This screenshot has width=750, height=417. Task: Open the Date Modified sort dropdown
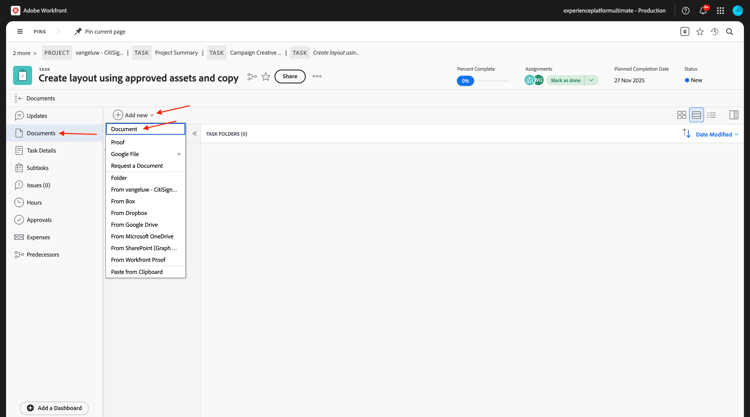coord(717,134)
